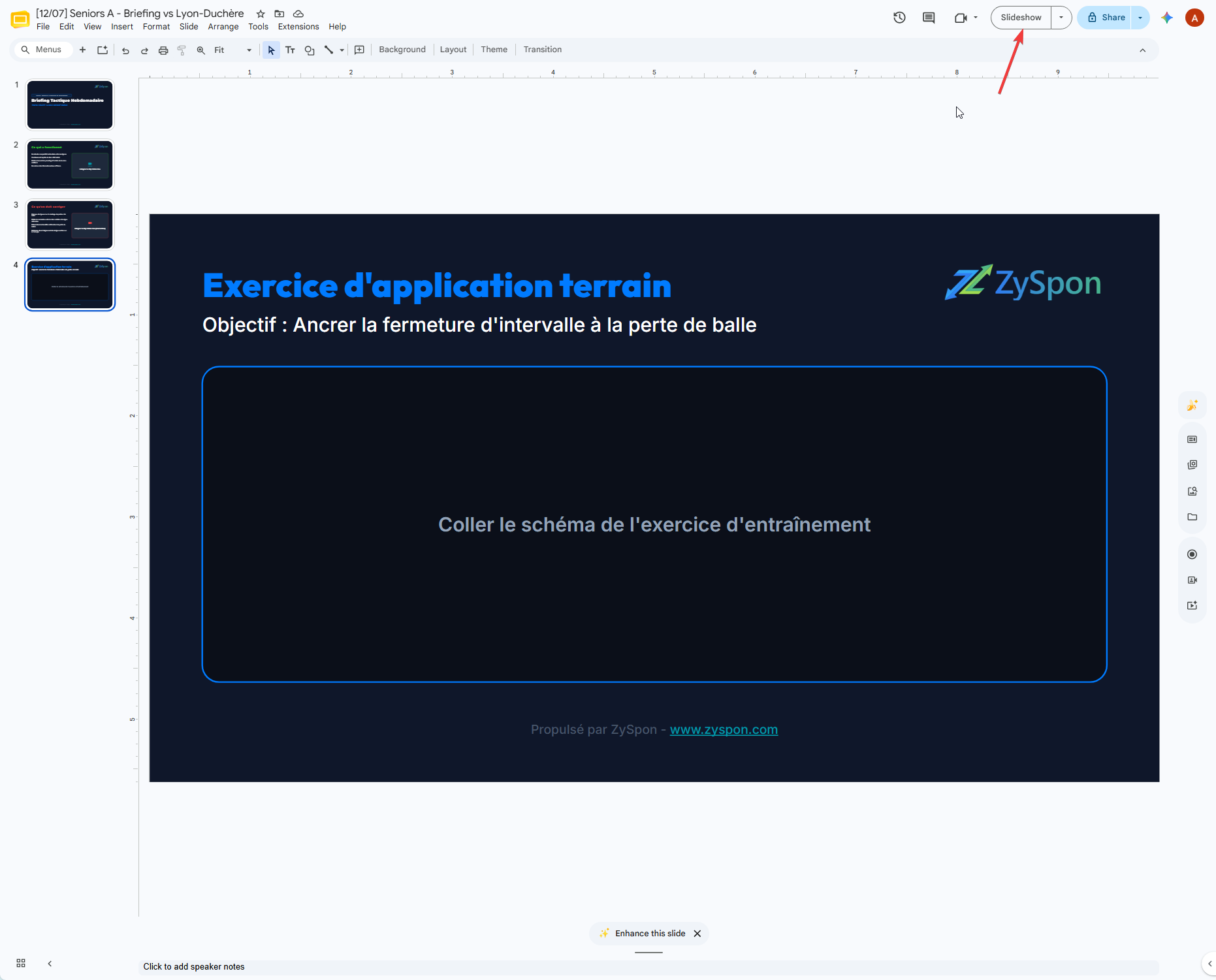Open the comments panel icon
Viewport: 1216px width, 980px height.
(x=929, y=18)
